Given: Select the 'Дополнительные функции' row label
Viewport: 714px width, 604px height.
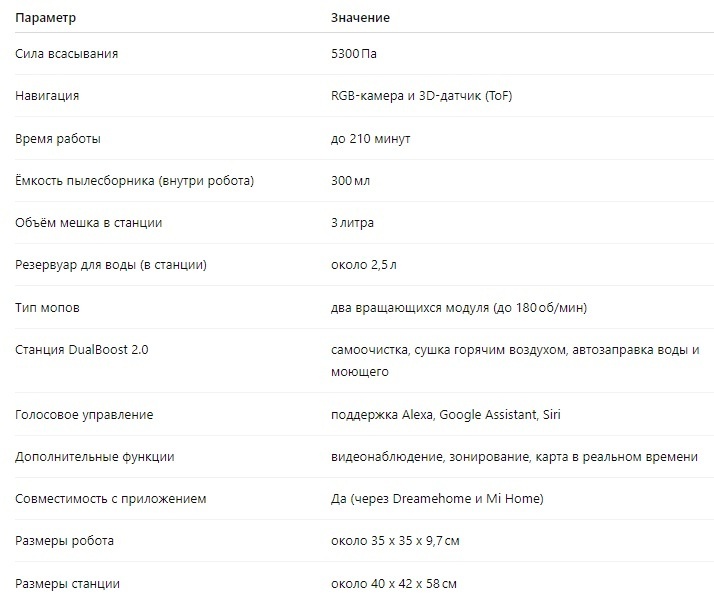Looking at the screenshot, I should coord(95,457).
